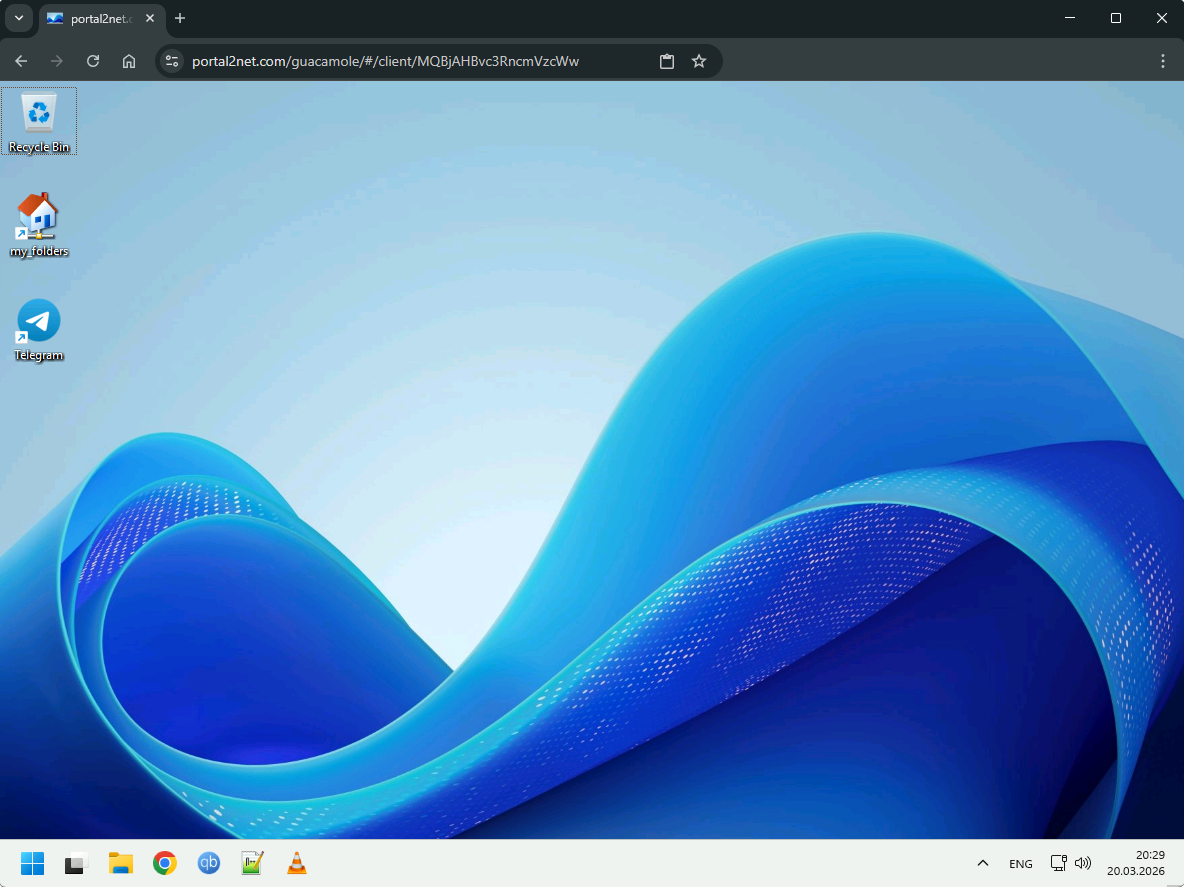Open Task View in the taskbar

[x=76, y=863]
